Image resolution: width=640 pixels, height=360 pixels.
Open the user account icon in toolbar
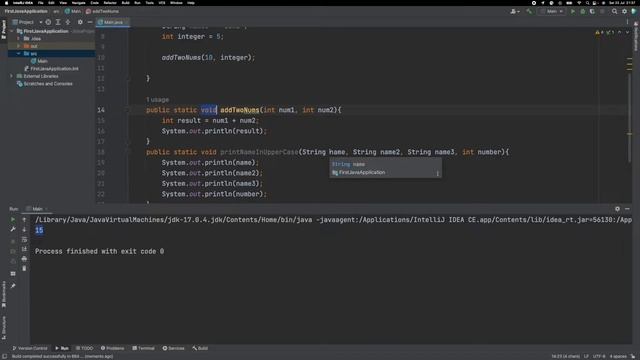(x=514, y=11)
